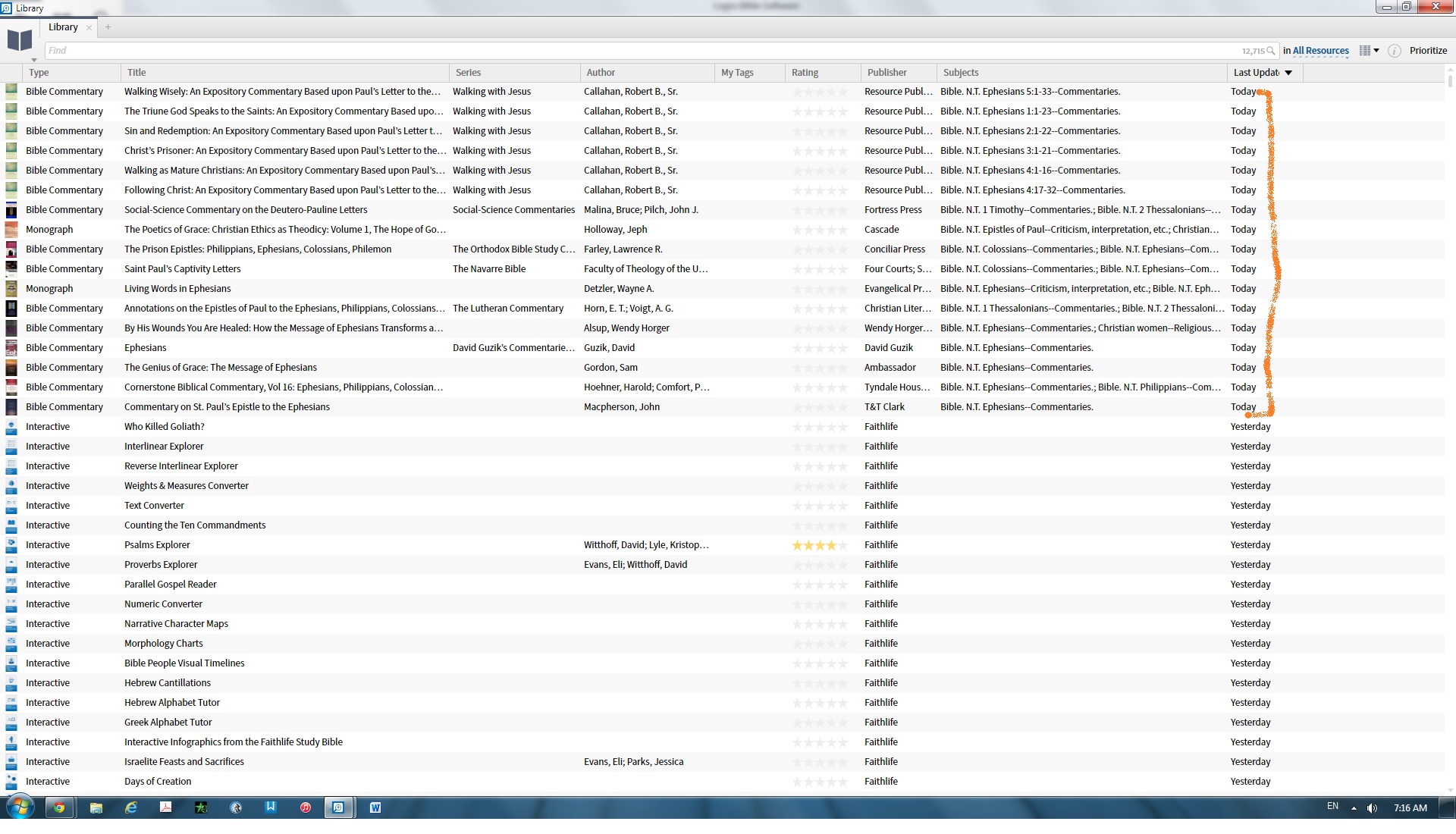
Task: Click cover icon for Living Words in Ephesians
Action: click(11, 289)
